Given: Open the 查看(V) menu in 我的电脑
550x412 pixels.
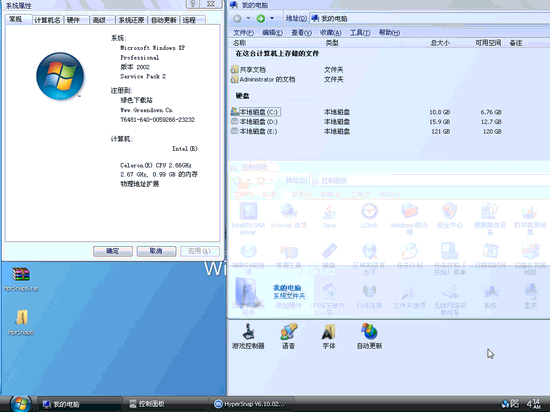Looking at the screenshot, I should [x=302, y=33].
